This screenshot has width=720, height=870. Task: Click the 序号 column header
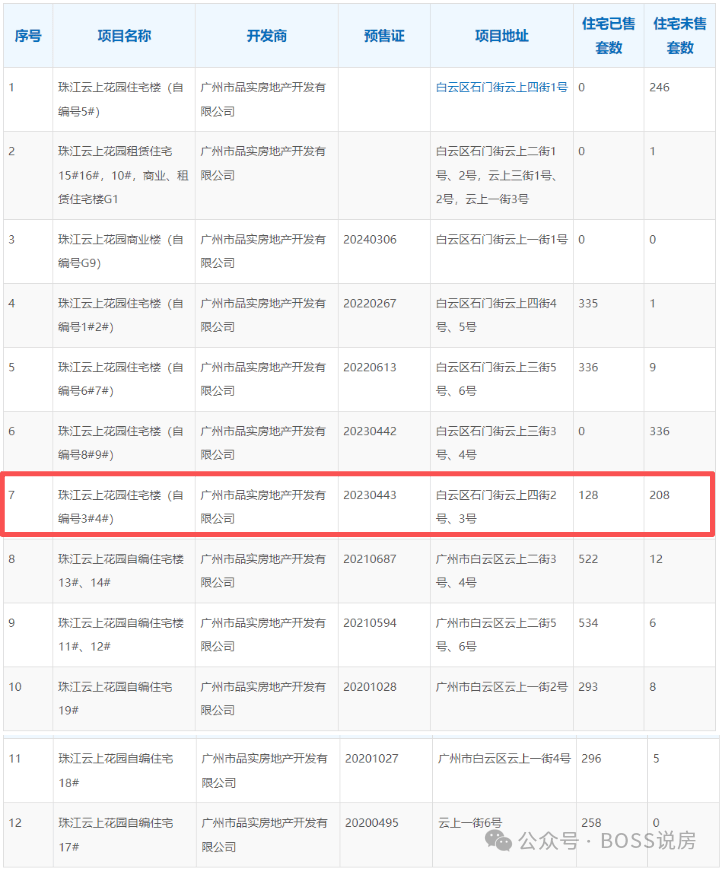point(28,36)
